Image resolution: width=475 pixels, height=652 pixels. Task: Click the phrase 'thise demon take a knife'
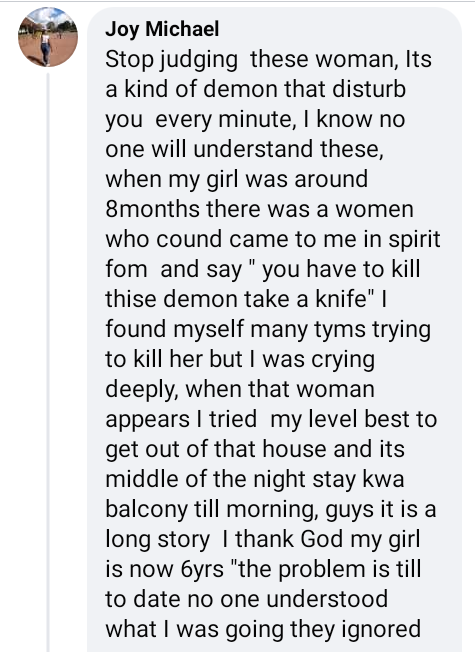coord(236,299)
